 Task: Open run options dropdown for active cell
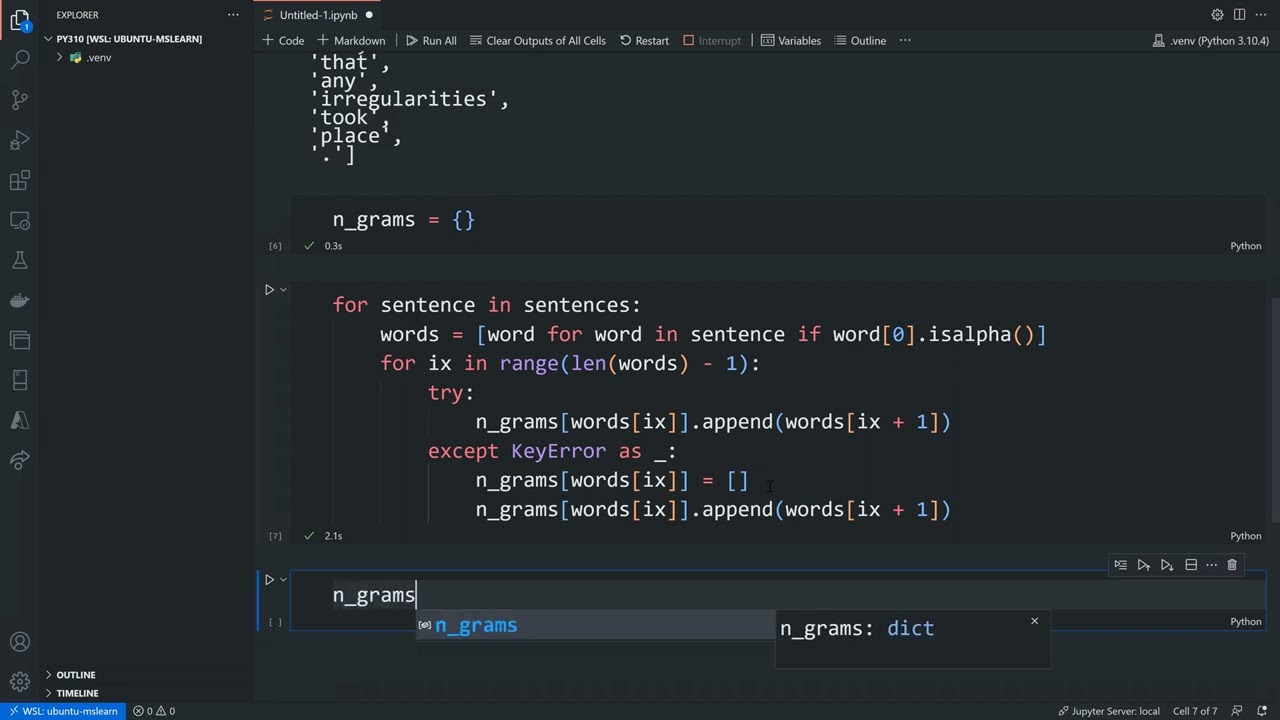(283, 580)
